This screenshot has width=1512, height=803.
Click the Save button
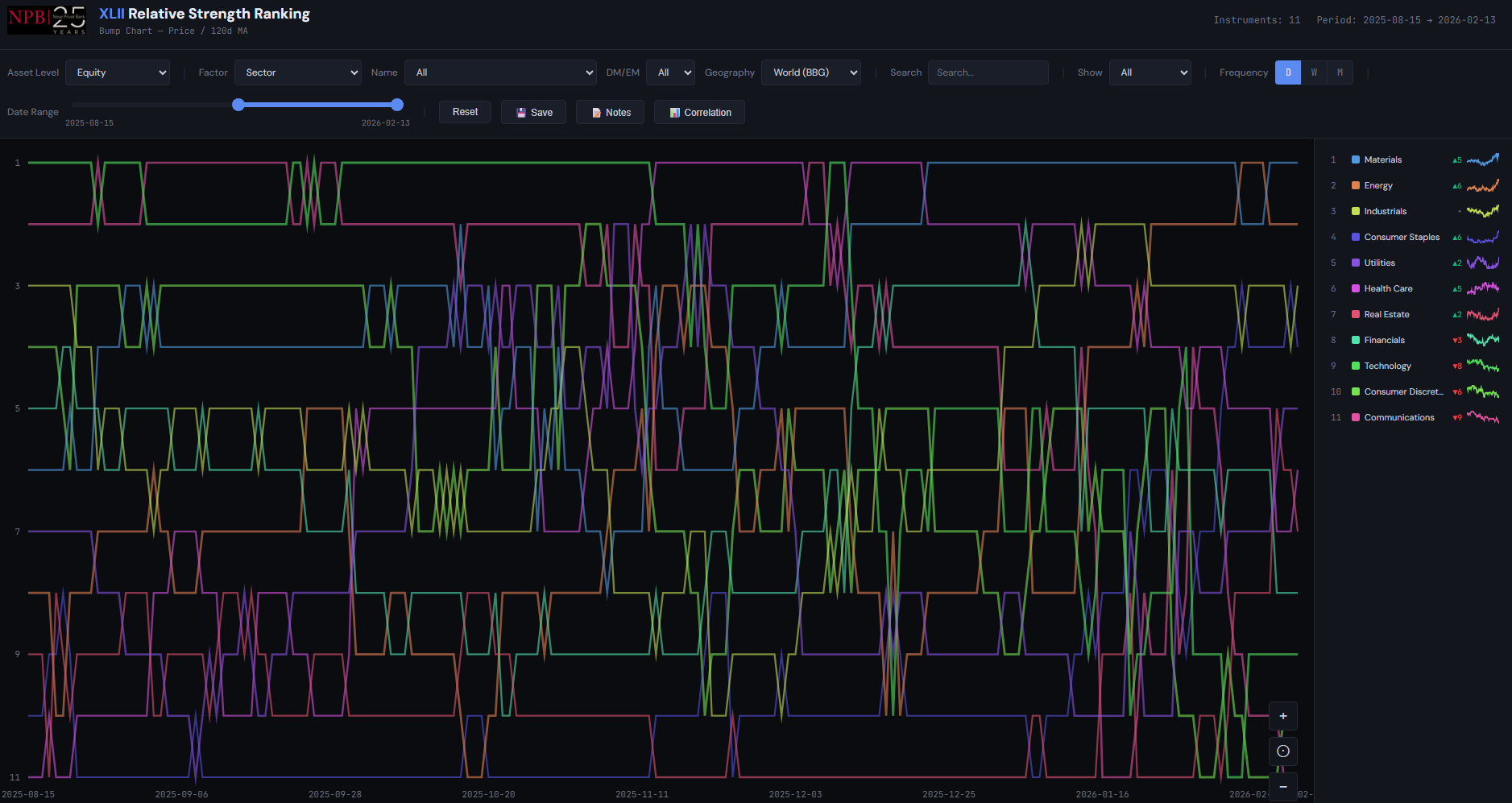tap(533, 113)
